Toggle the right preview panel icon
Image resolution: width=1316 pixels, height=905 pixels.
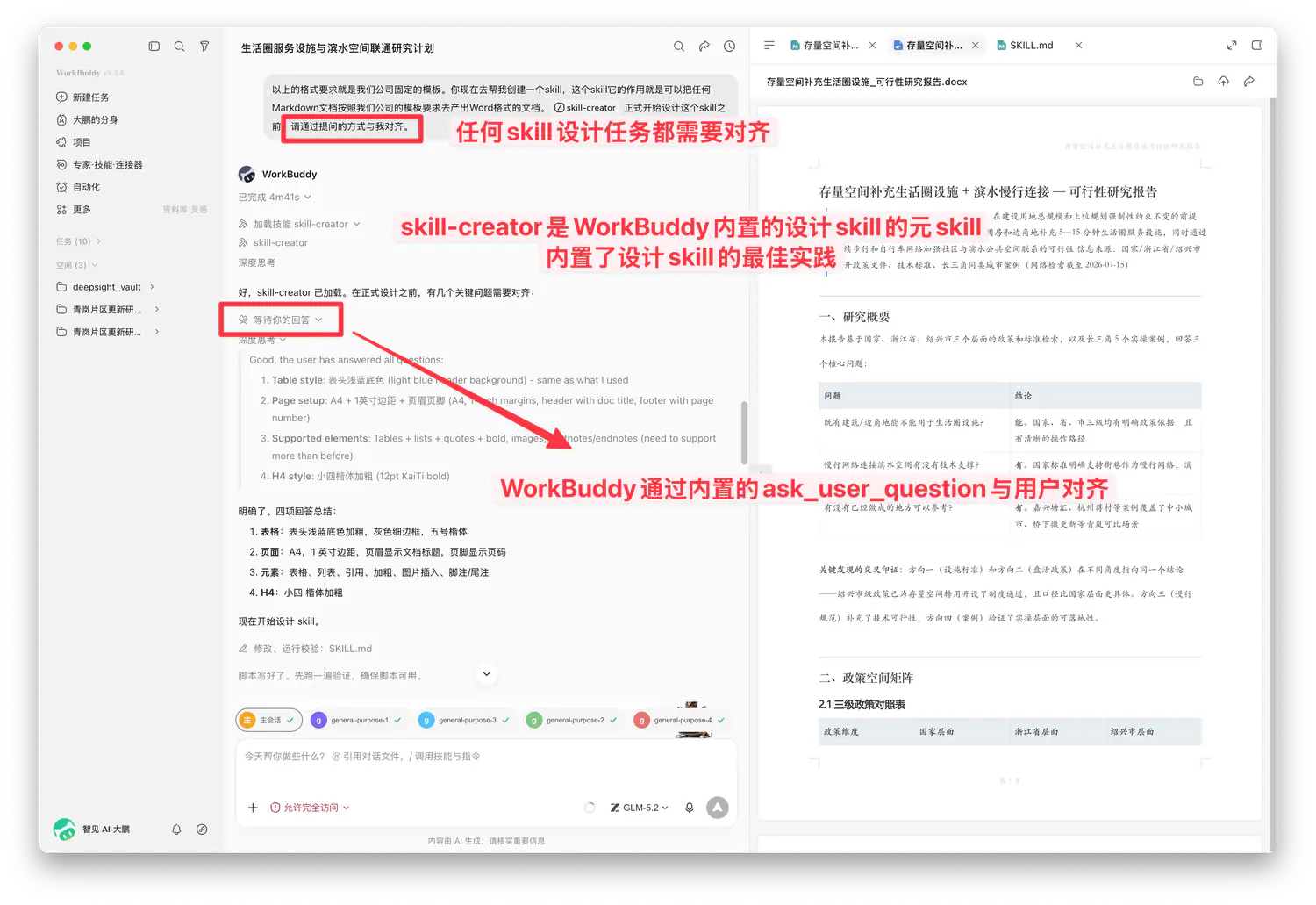pyautogui.click(x=1257, y=46)
